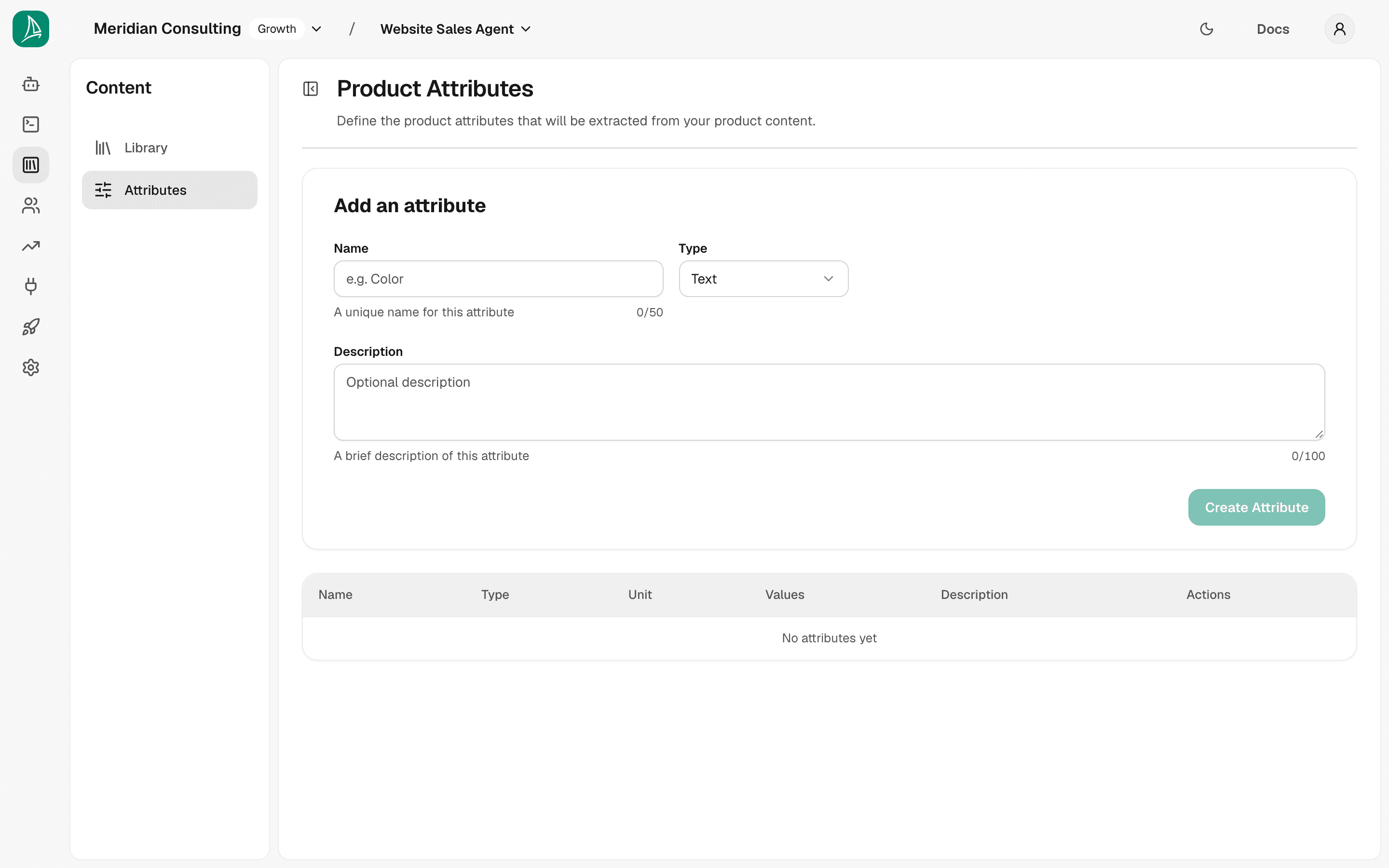Click the Unit column header
1389x868 pixels.
tap(640, 595)
